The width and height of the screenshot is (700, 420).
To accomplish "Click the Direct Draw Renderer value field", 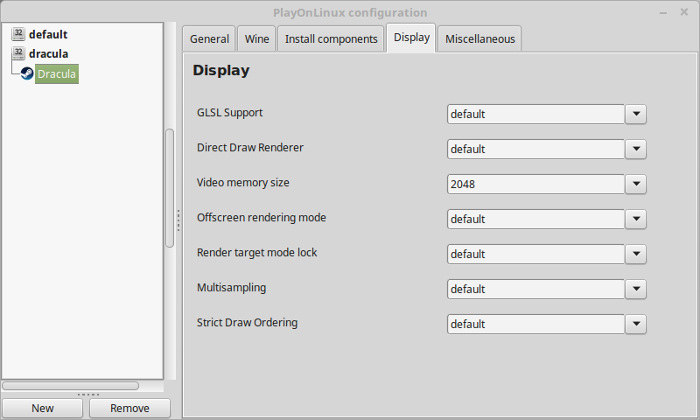I will [536, 149].
